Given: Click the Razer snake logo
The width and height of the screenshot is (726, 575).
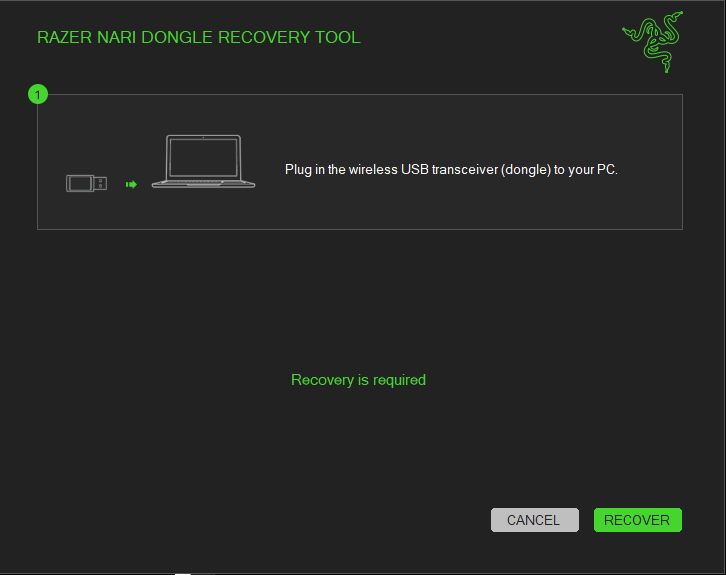Looking at the screenshot, I should [652, 42].
